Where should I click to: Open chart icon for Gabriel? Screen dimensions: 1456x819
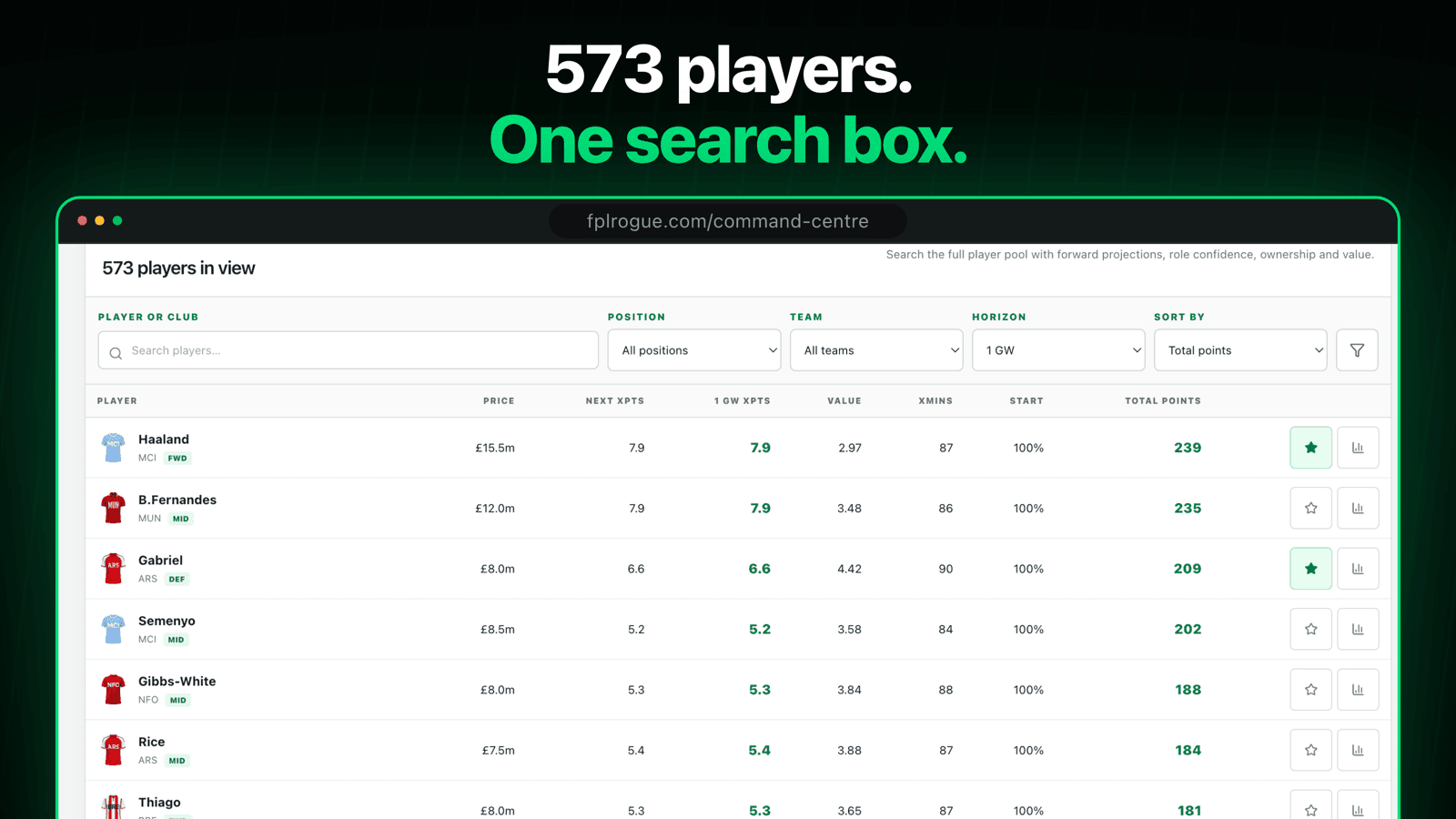1358,569
